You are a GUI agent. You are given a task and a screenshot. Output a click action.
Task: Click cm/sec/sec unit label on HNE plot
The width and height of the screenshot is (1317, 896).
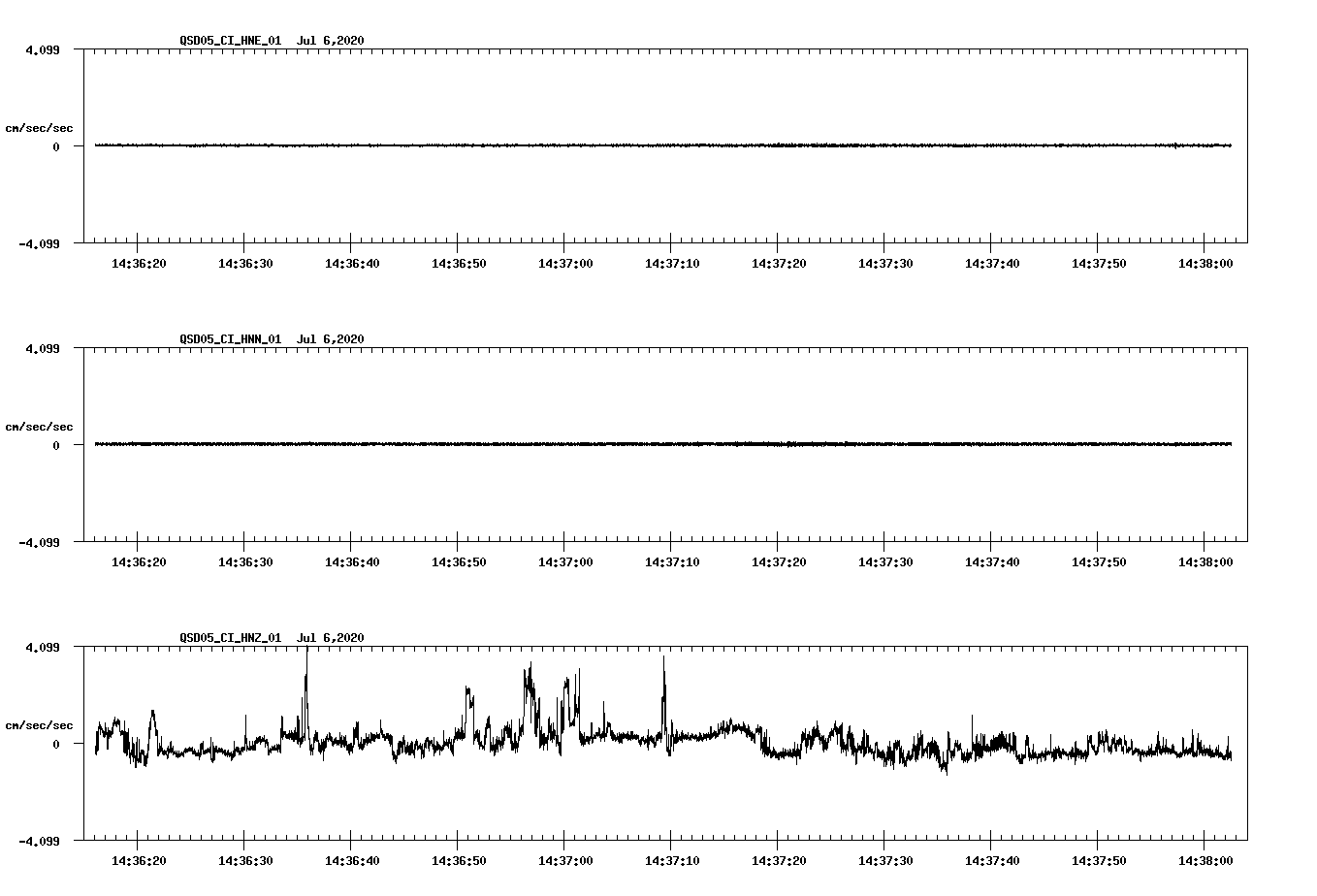[x=39, y=129]
